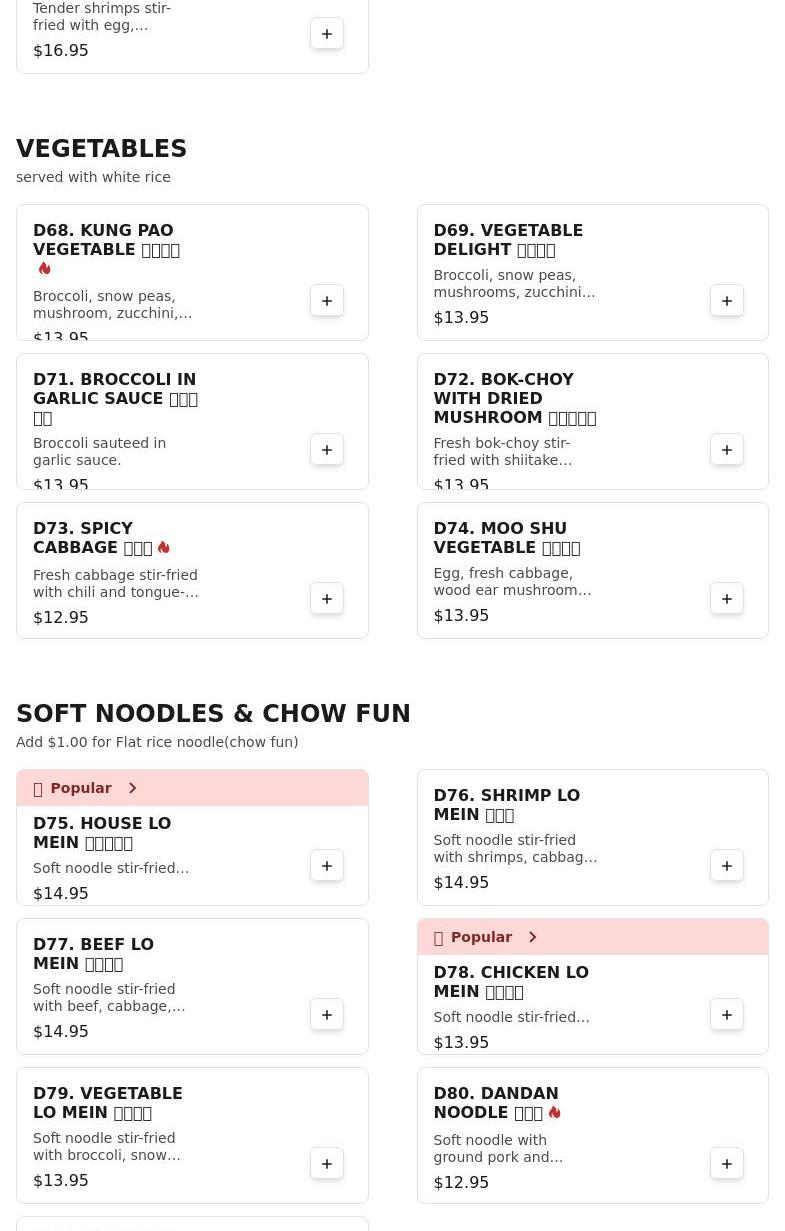Add D79 Vegetable Lo Mein to cart
This screenshot has width=785, height=1231.
pos(327,1164)
